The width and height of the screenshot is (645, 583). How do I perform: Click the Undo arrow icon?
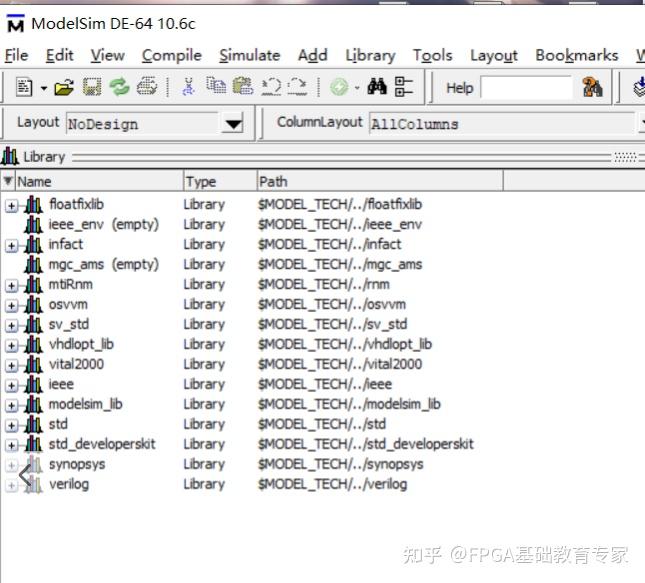[x=271, y=86]
